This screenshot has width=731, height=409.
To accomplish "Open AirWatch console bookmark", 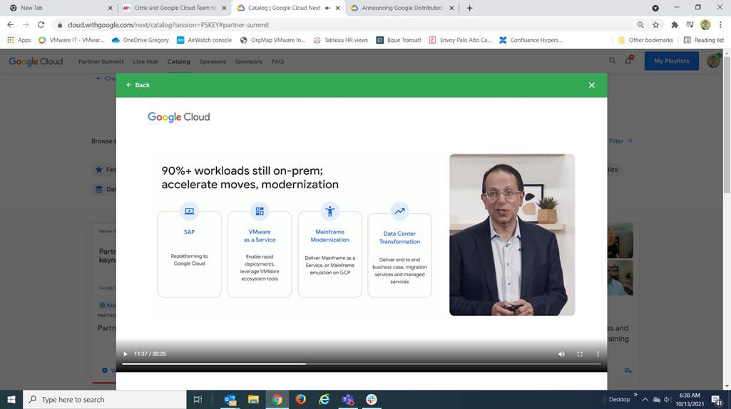I will 204,40.
